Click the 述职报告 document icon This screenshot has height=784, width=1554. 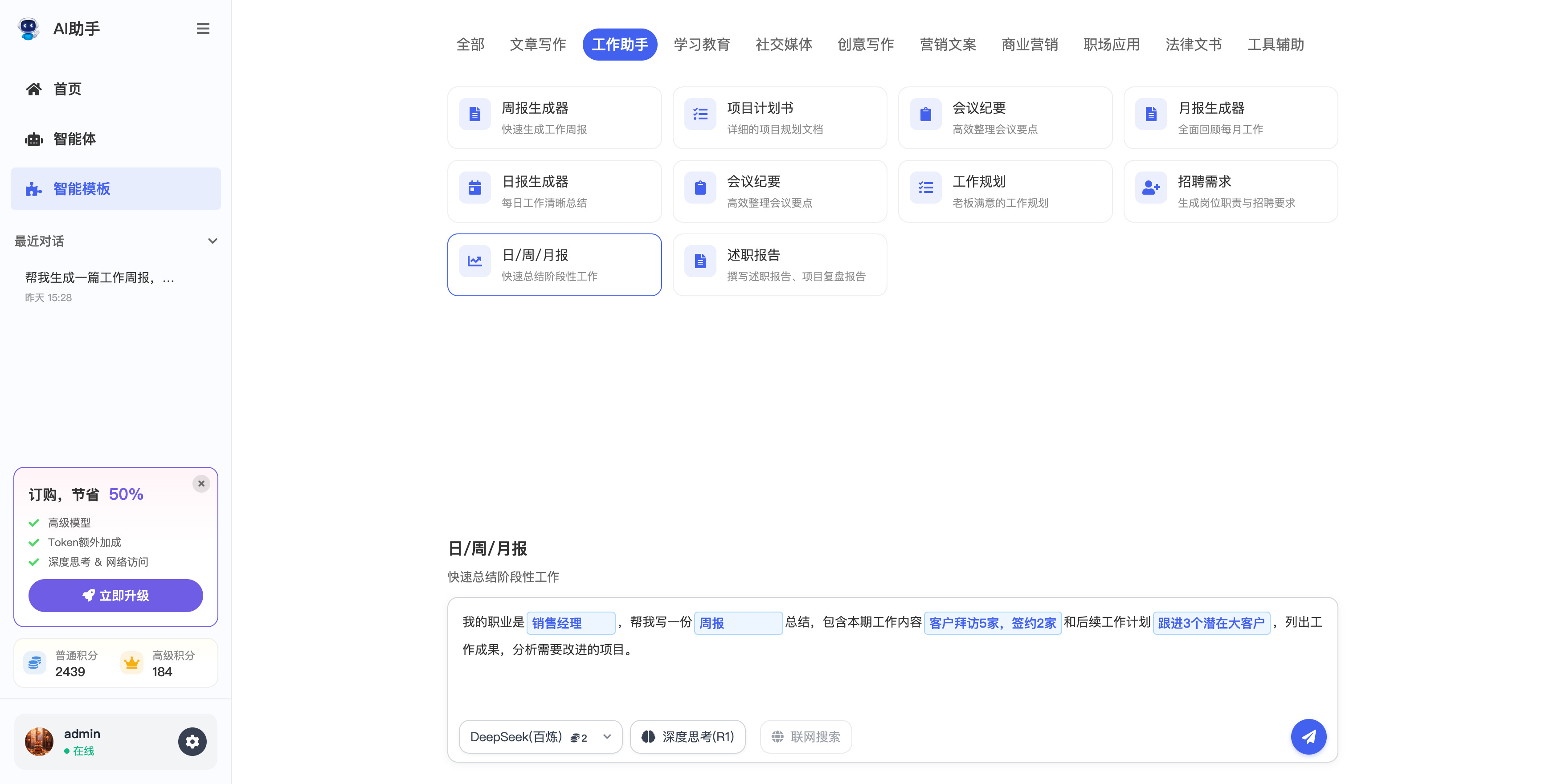tap(700, 261)
